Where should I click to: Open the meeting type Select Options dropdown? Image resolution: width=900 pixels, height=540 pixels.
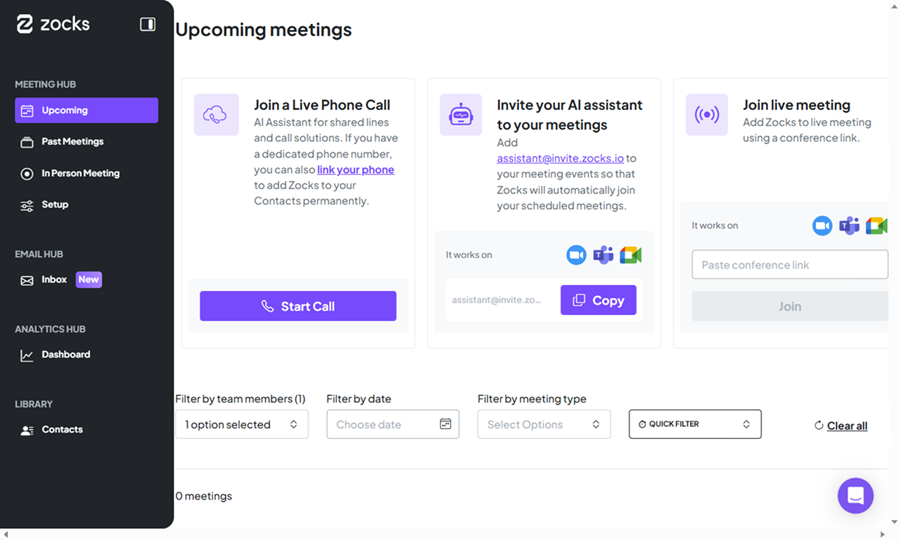(x=543, y=424)
